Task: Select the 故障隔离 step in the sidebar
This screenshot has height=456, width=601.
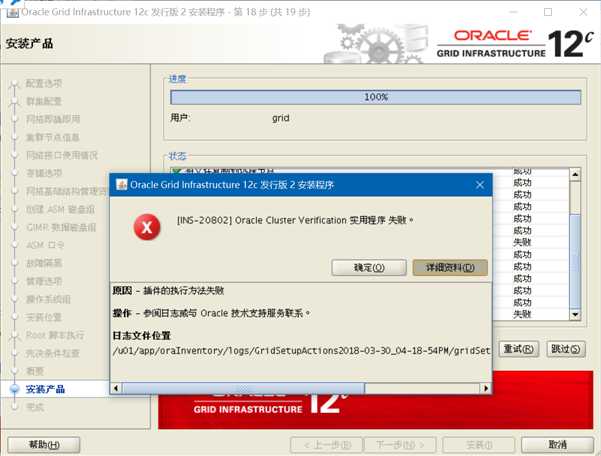Action: tap(44, 263)
